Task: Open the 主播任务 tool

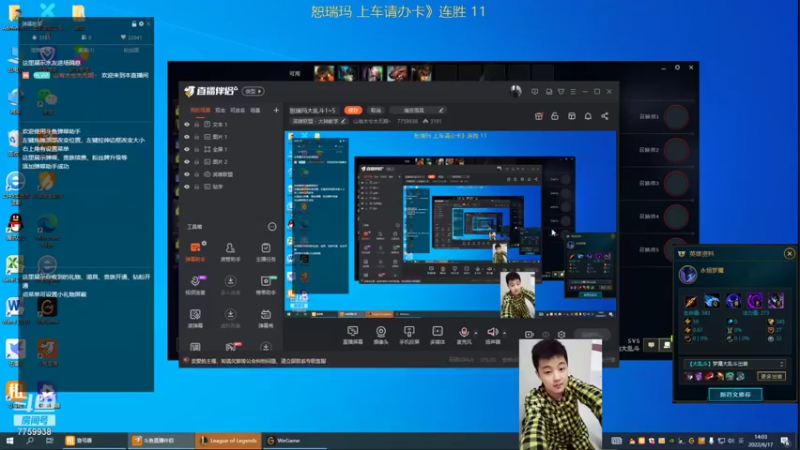Action: pos(266,252)
